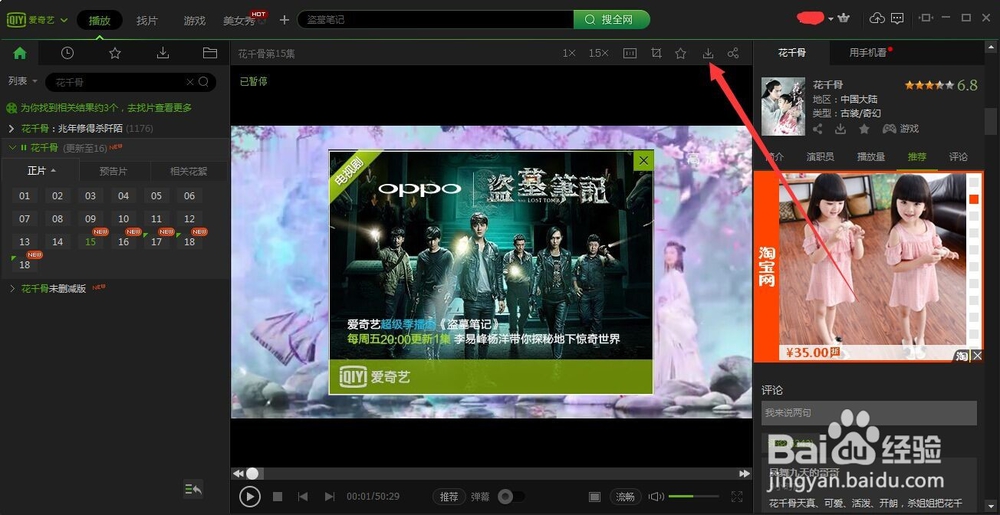Click the star icon next to 游戏 controller

(x=864, y=129)
